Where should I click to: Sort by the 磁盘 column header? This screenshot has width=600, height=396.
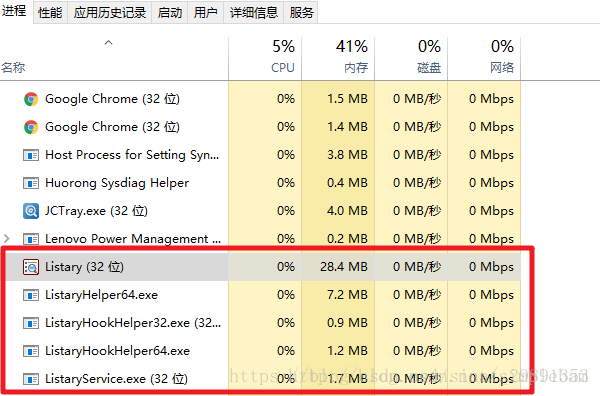pos(411,58)
